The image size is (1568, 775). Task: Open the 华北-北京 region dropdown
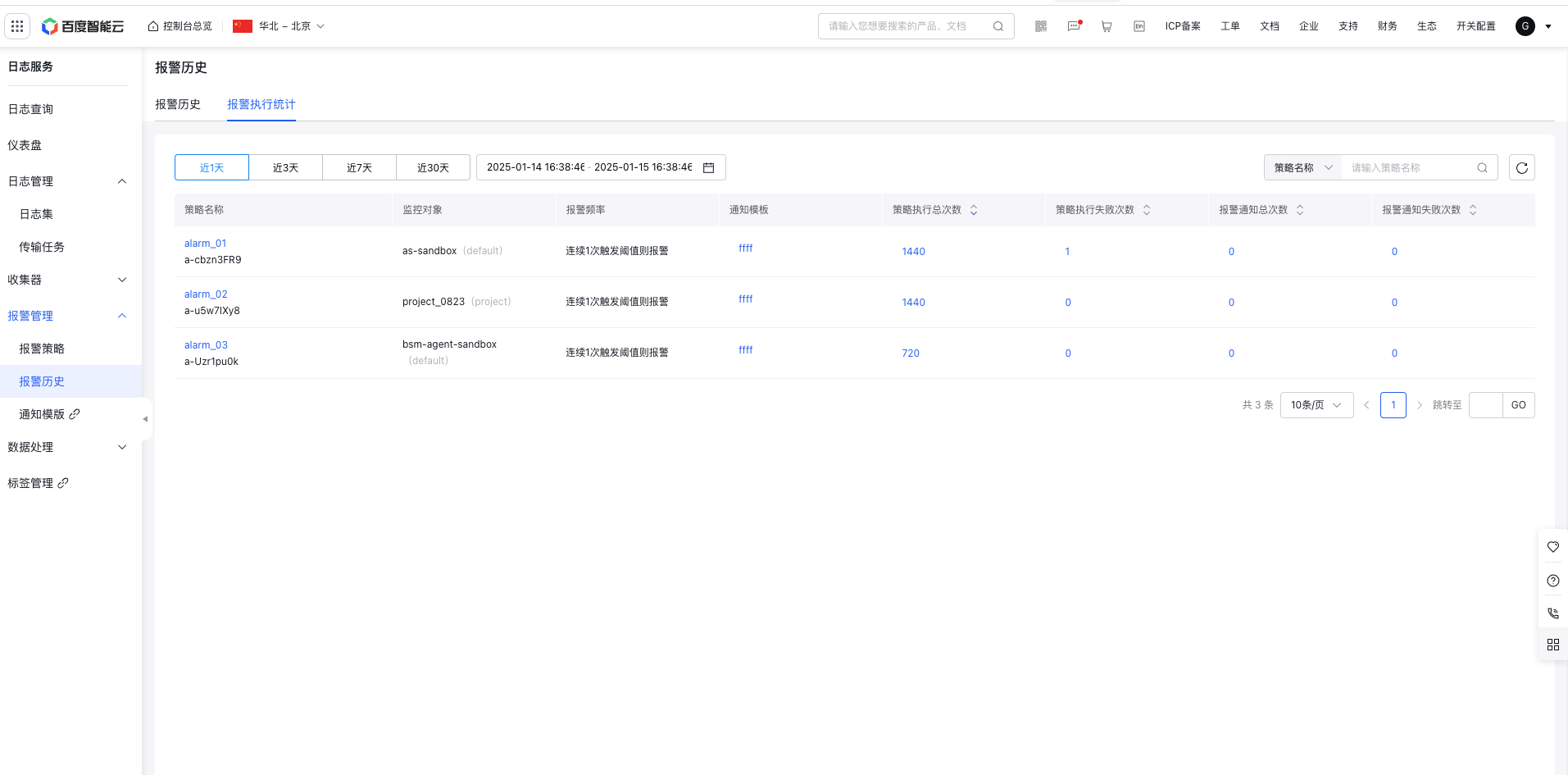click(x=279, y=26)
